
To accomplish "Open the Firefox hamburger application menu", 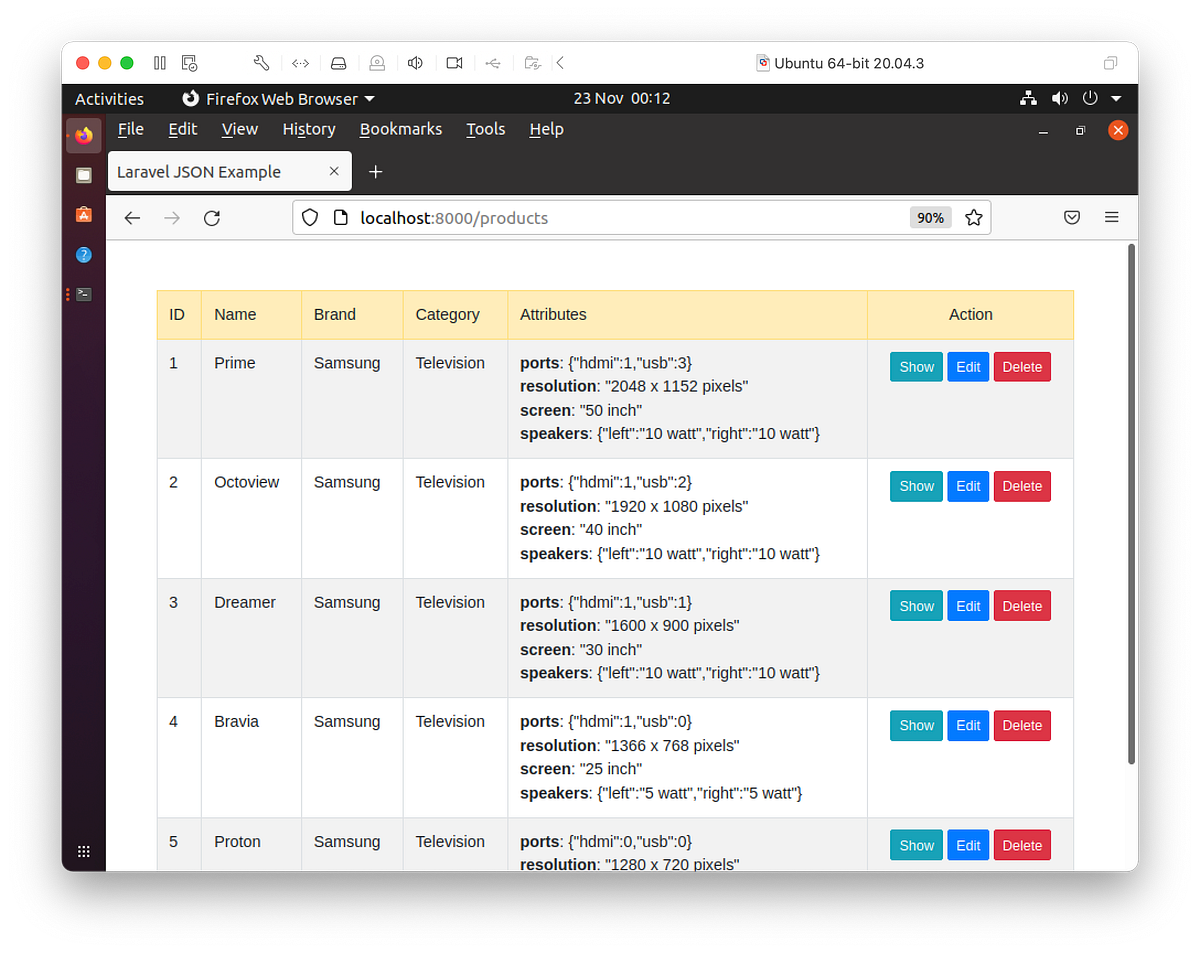I will [x=1111, y=217].
